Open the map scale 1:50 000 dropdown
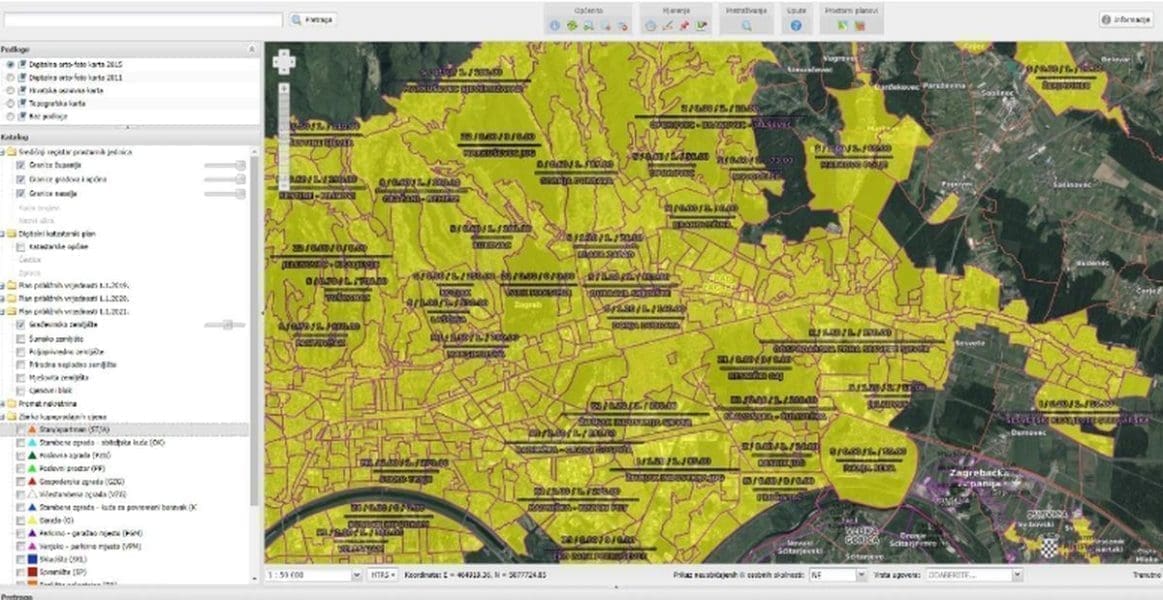 pyautogui.click(x=357, y=575)
